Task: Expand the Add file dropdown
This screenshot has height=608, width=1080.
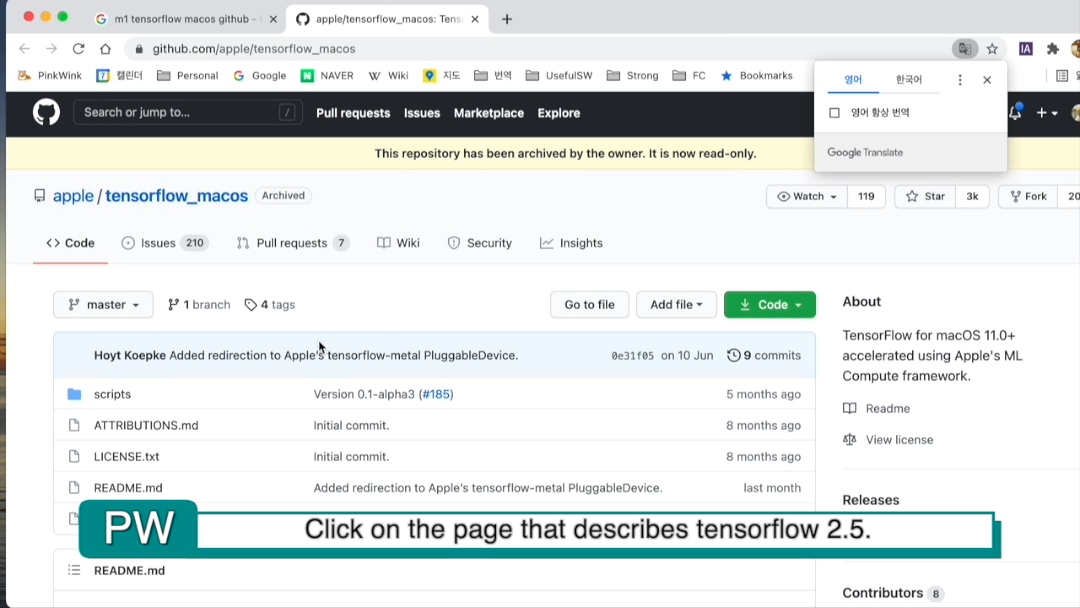Action: 676,304
